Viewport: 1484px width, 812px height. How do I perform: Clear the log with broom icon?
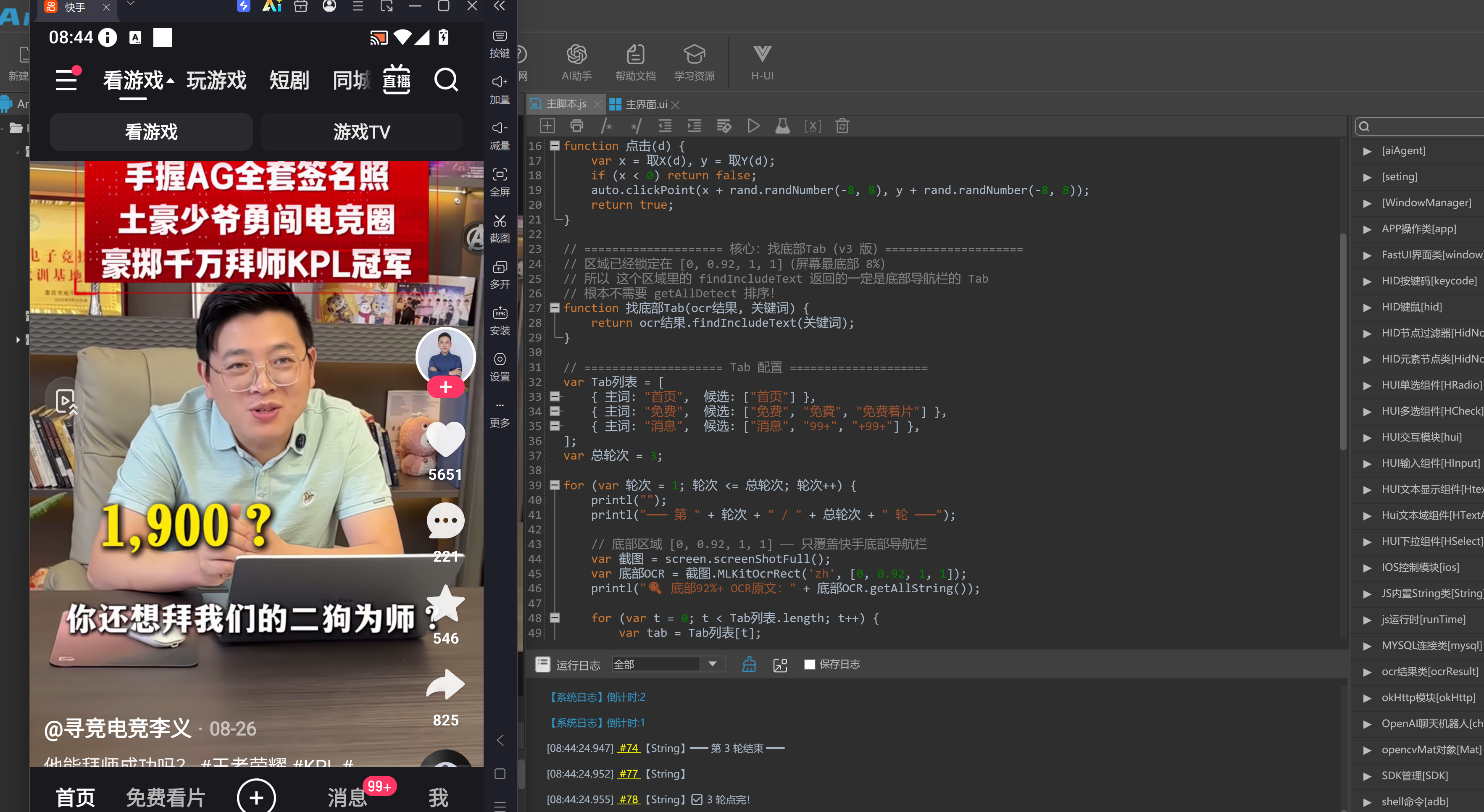[749, 664]
